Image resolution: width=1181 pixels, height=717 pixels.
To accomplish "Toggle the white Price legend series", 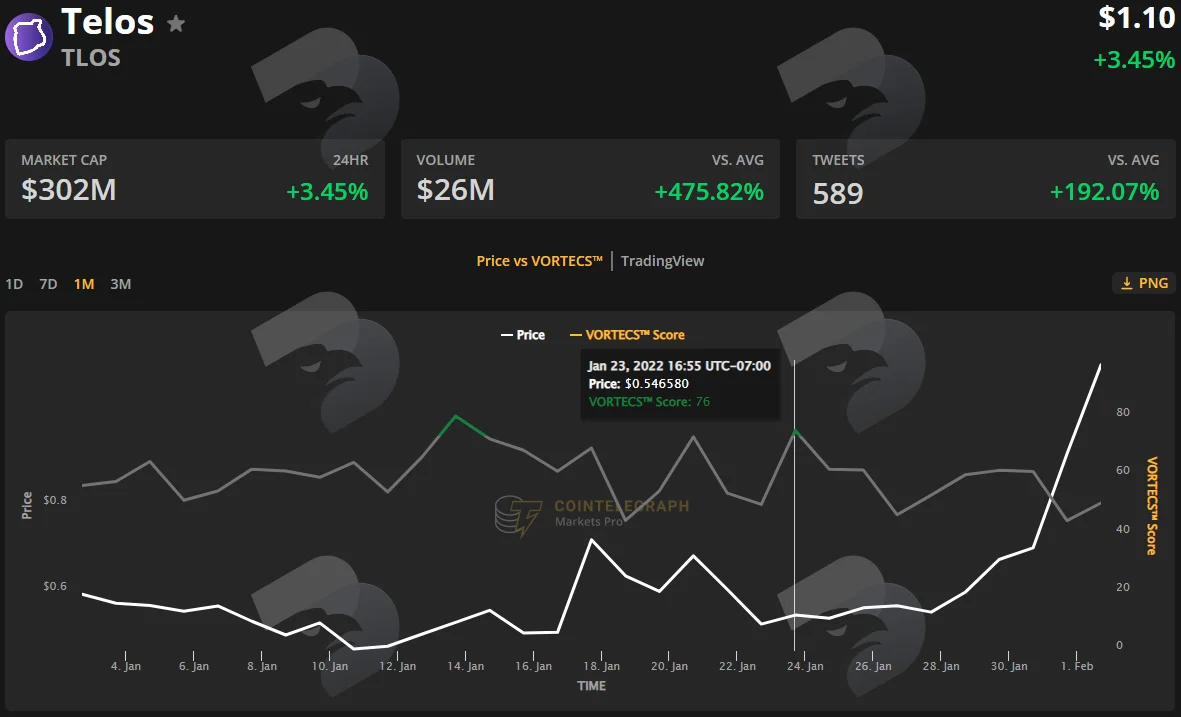I will pos(523,334).
